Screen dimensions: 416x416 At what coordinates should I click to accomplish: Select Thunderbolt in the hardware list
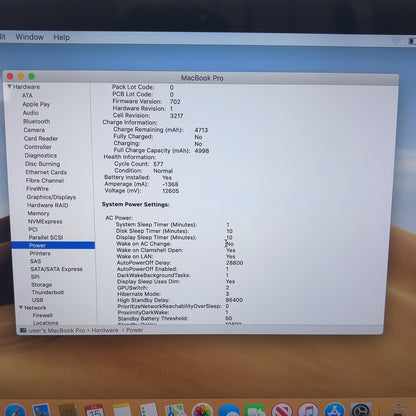48,292
